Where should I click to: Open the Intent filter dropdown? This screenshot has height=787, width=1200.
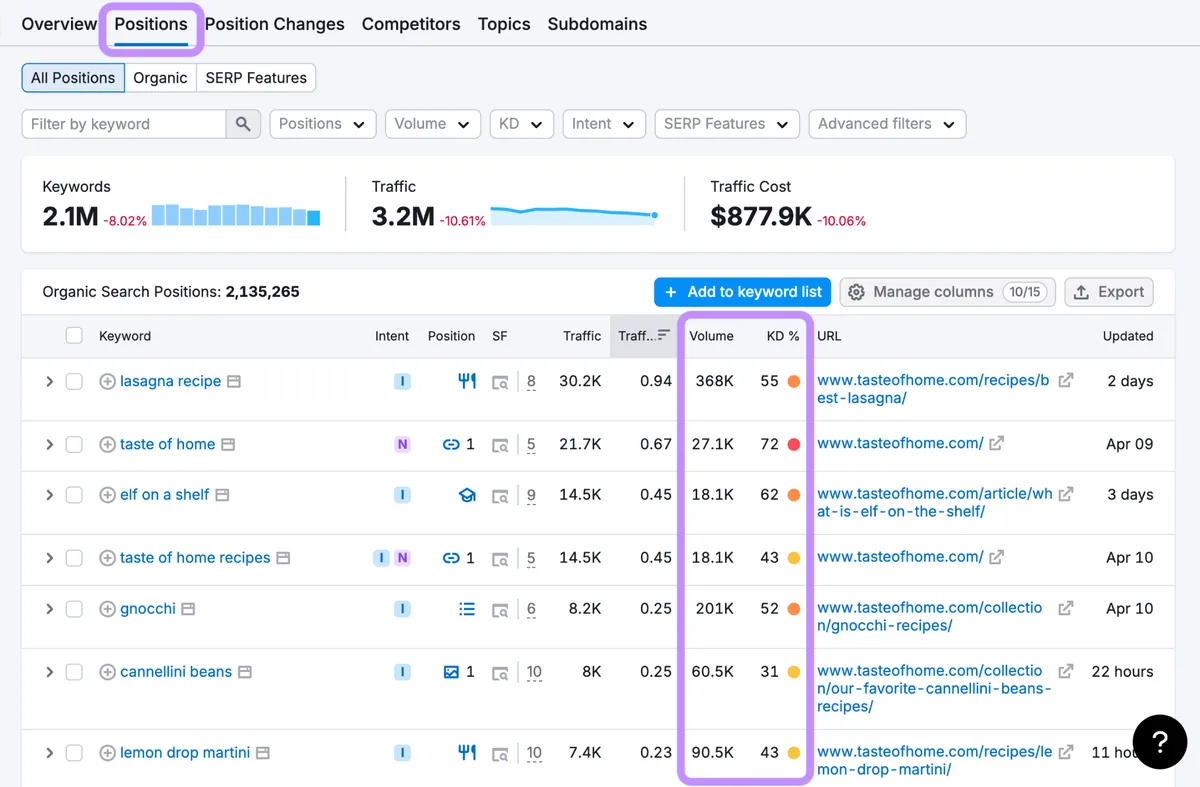[x=604, y=124]
